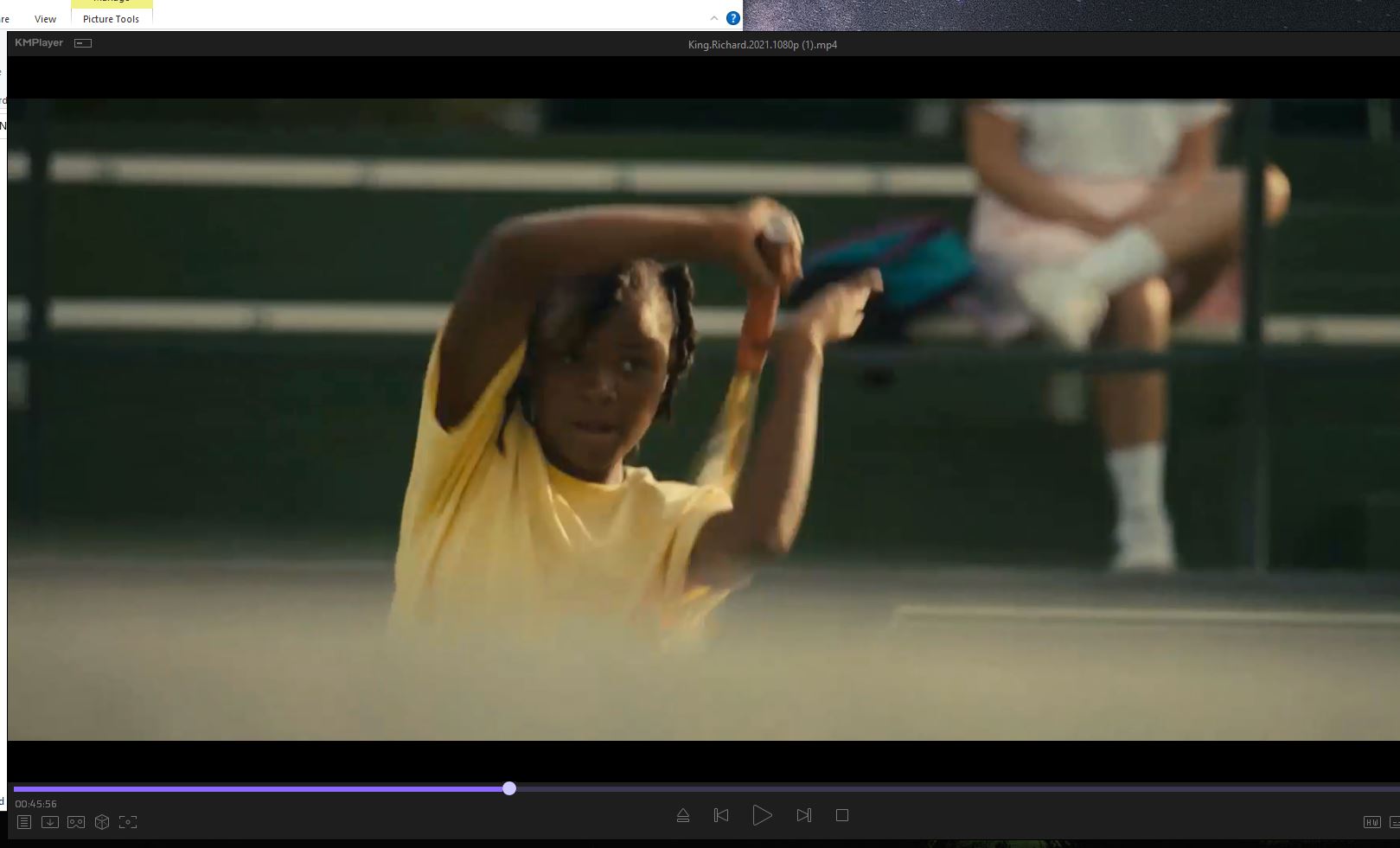1400x848 pixels.
Task: Stop the video playback
Action: (842, 815)
